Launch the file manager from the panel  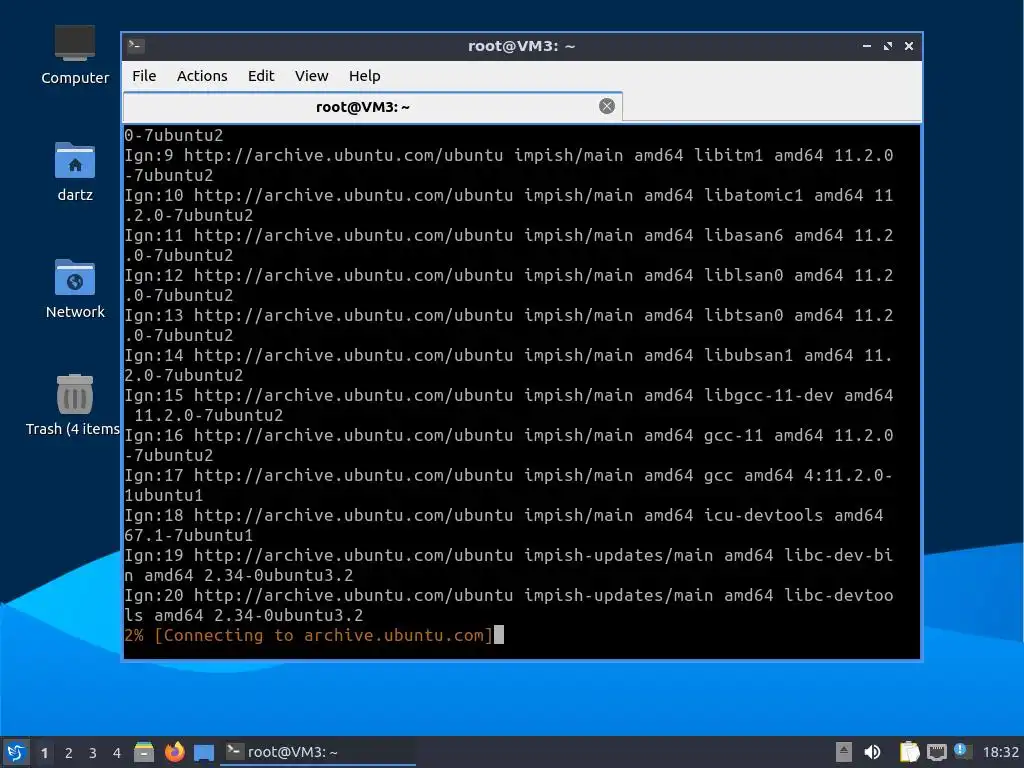coord(144,752)
